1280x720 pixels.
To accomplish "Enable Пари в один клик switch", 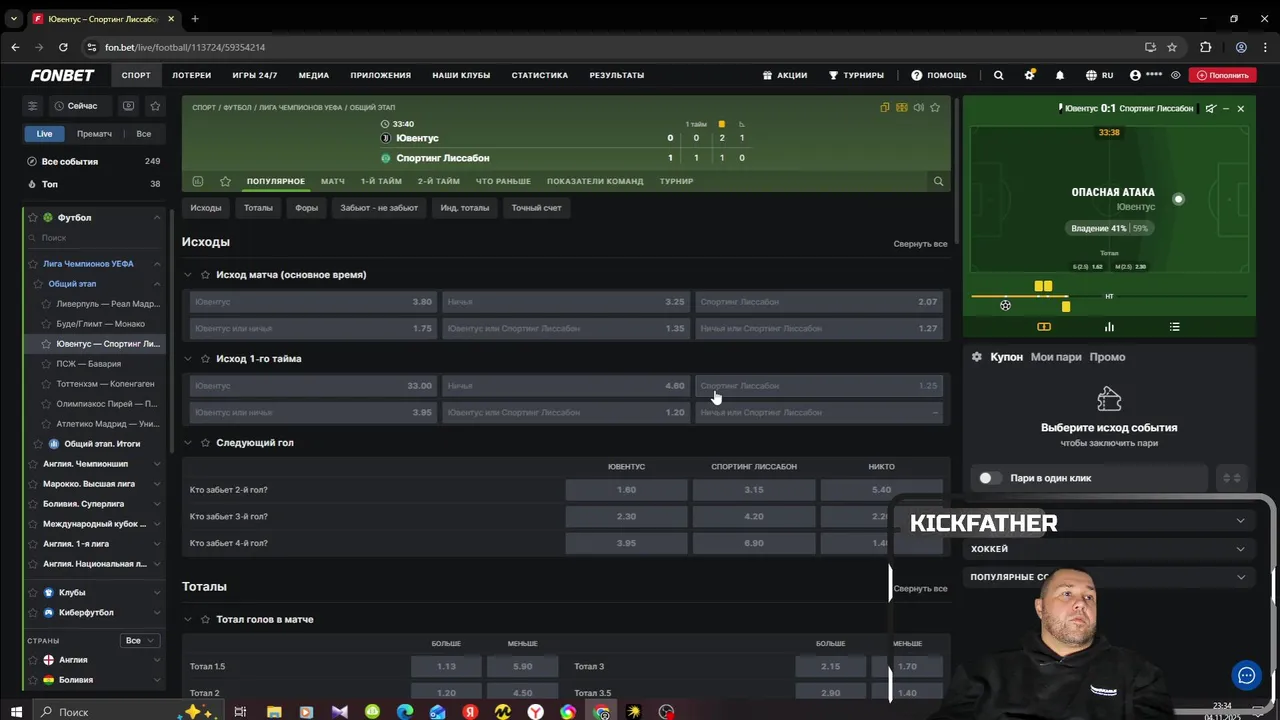I will click(990, 478).
